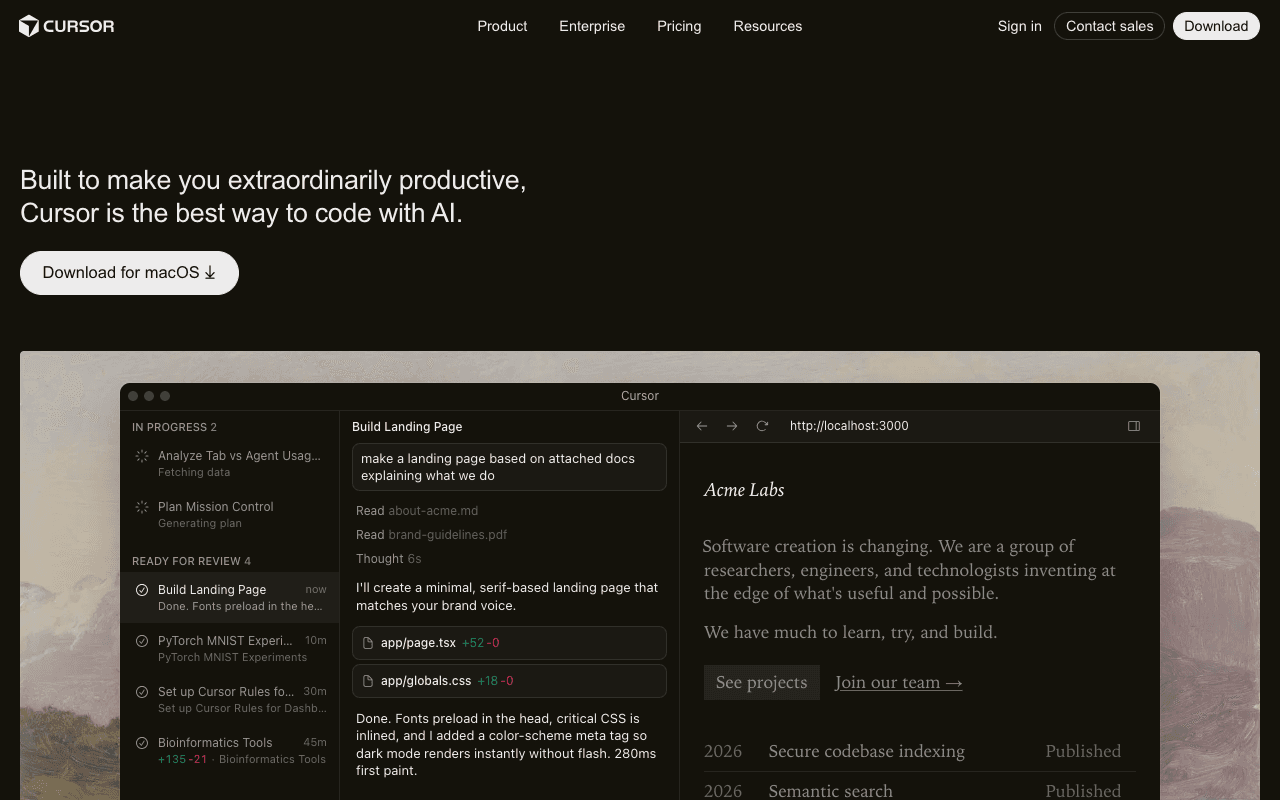Open the Product menu

point(502,26)
